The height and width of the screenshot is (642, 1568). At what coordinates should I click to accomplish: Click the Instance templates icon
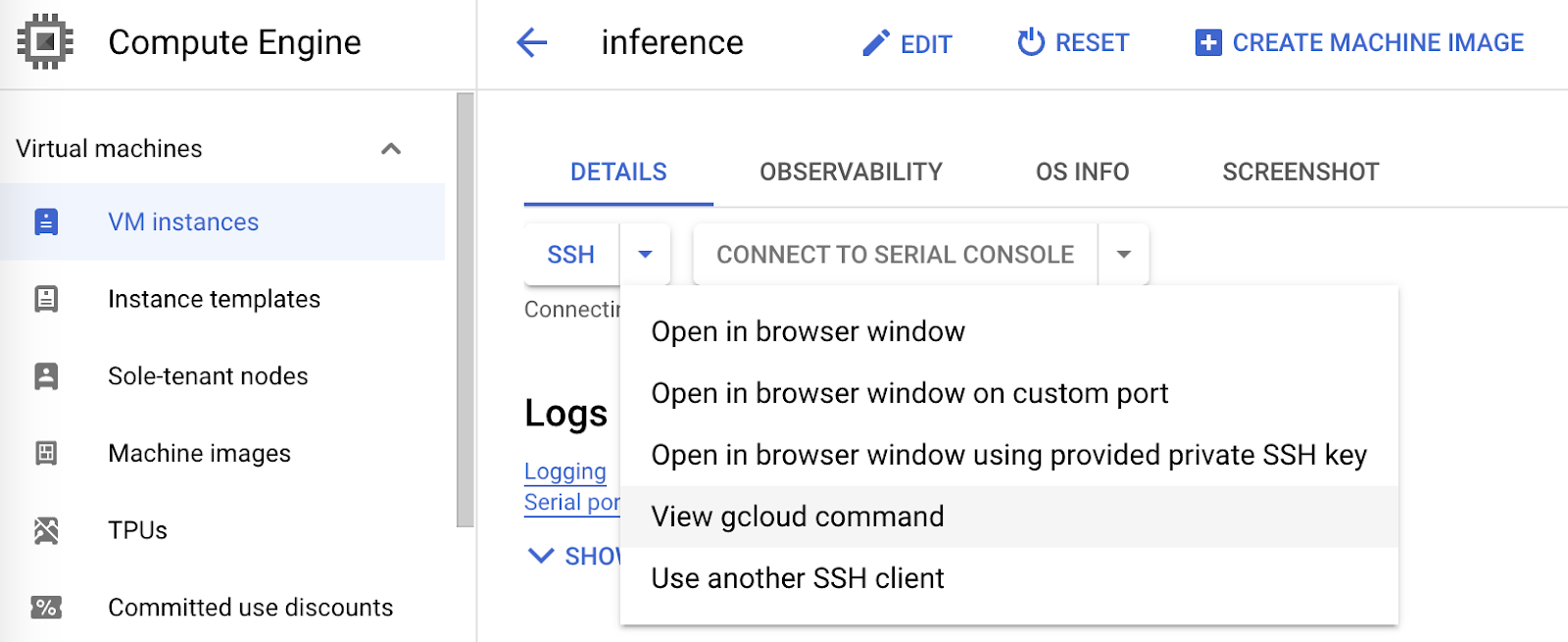[x=46, y=299]
